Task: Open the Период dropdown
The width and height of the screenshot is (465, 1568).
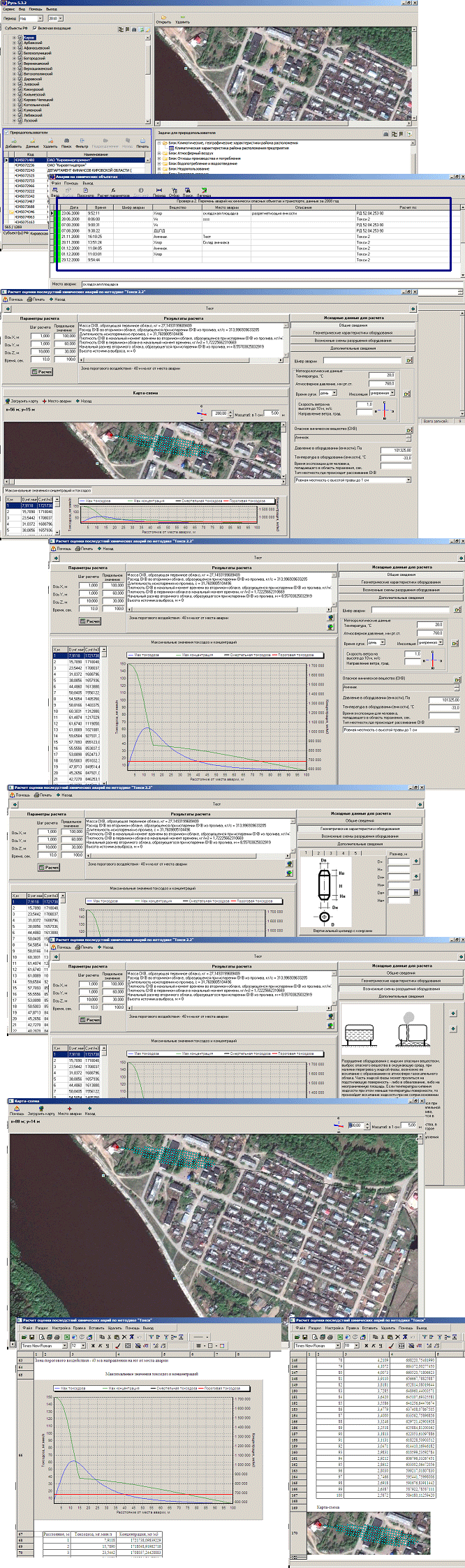Action: pyautogui.click(x=39, y=19)
